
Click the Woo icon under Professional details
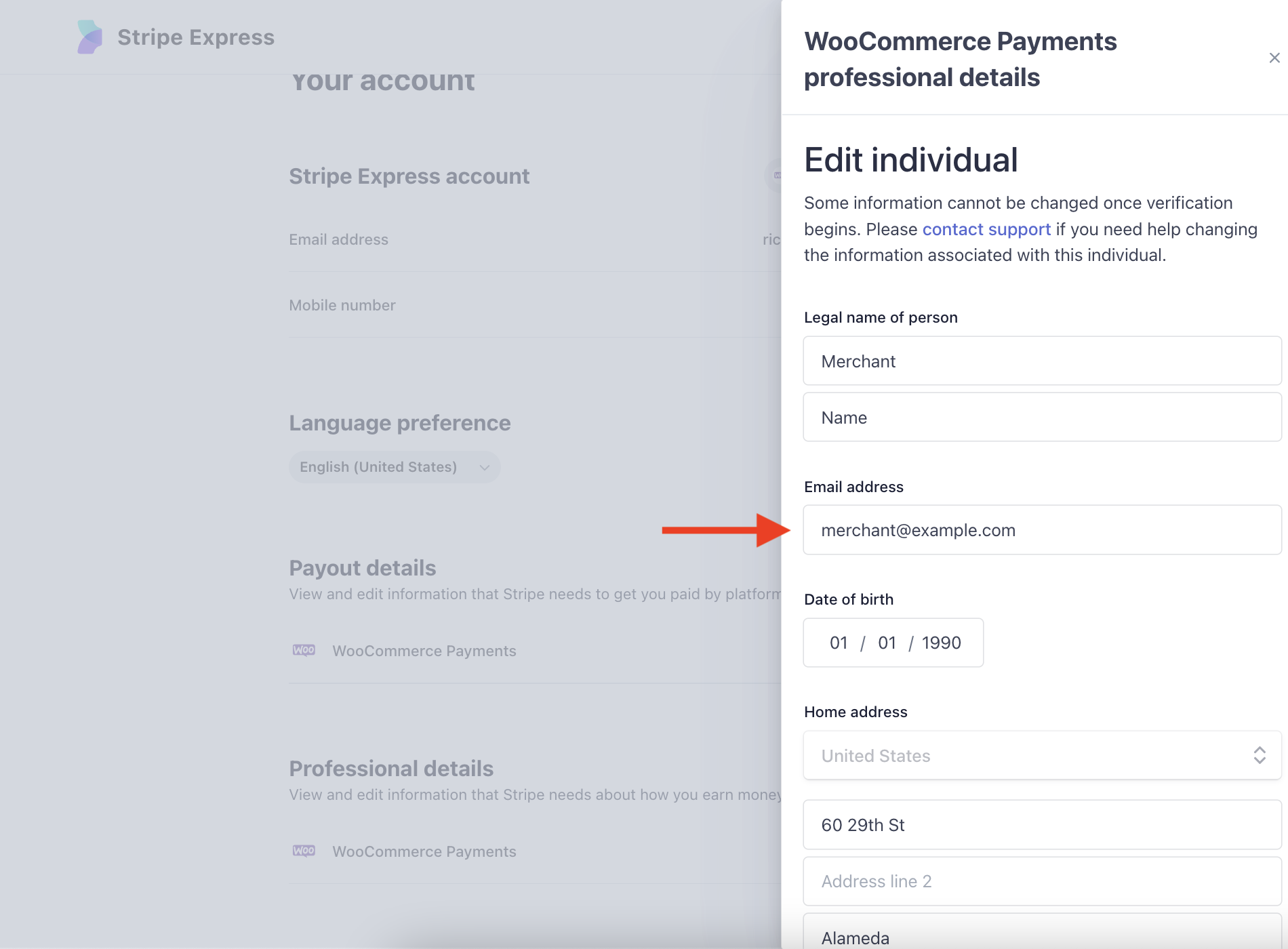point(304,851)
